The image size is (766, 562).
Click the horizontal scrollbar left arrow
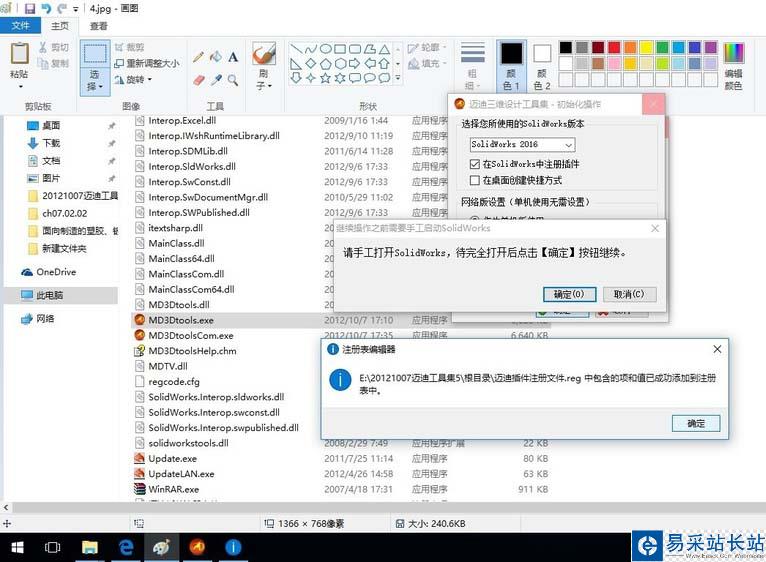(x=6, y=507)
